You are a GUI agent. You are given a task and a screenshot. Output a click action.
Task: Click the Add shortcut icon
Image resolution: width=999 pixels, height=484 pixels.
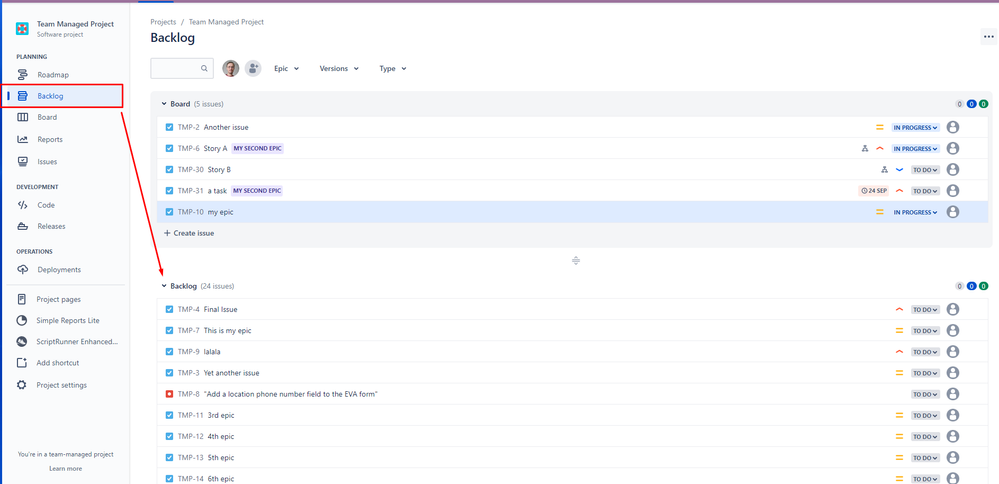pos(22,363)
